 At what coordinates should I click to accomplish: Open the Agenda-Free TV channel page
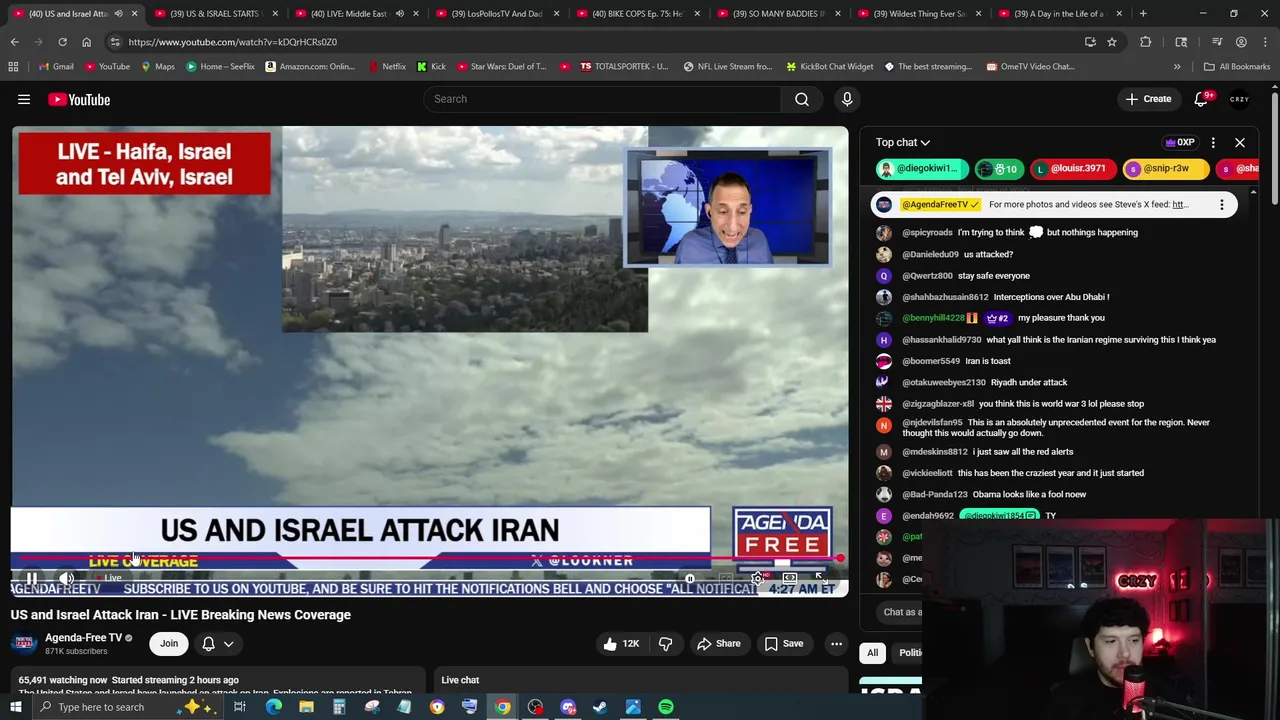point(83,637)
